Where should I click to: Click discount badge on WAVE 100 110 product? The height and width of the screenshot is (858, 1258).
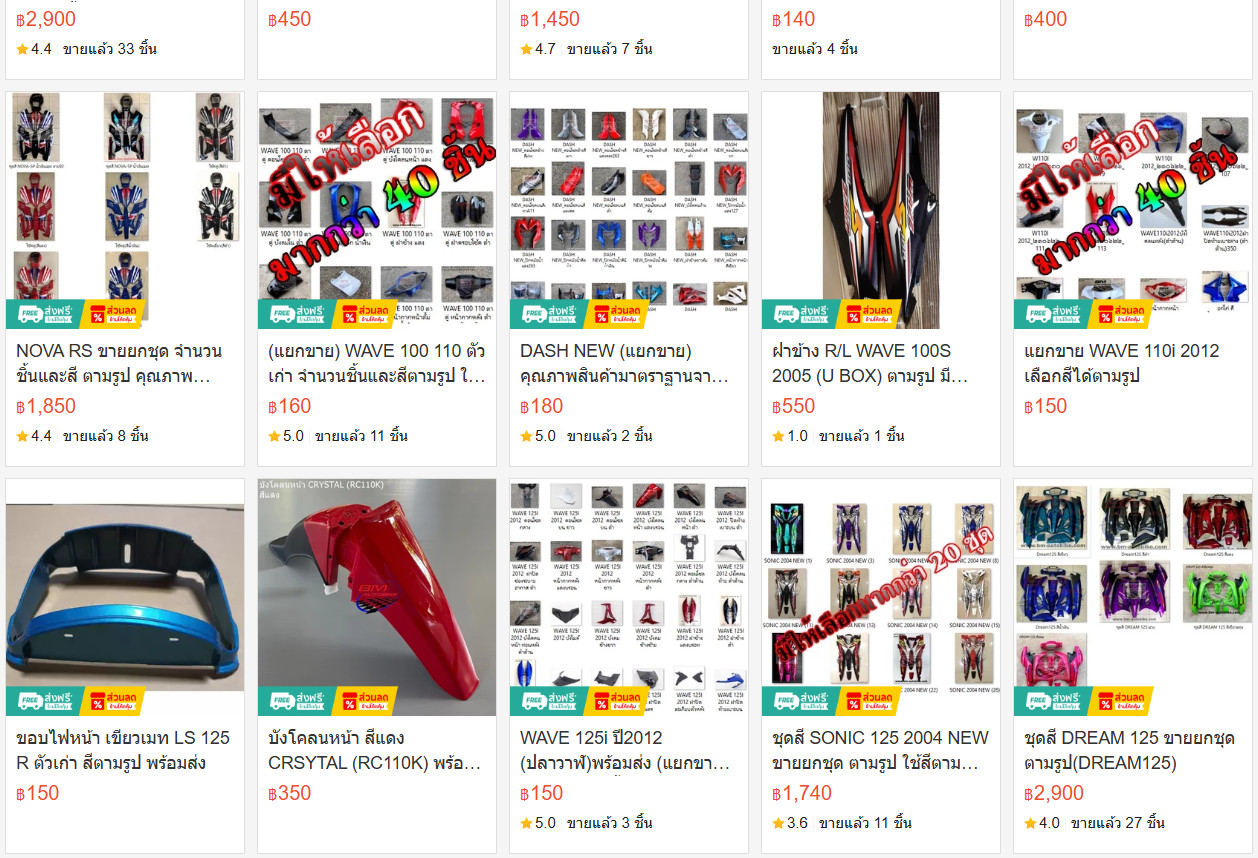pos(363,314)
